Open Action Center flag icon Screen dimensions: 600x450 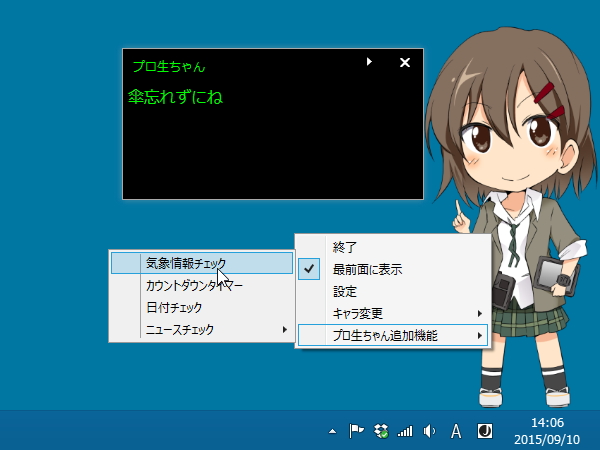(356, 431)
